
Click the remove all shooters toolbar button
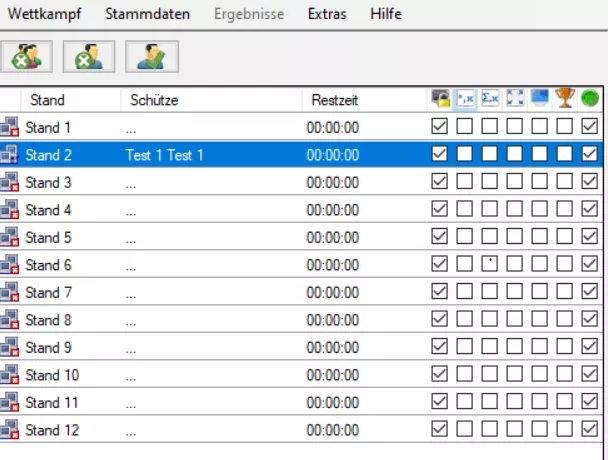point(27,58)
